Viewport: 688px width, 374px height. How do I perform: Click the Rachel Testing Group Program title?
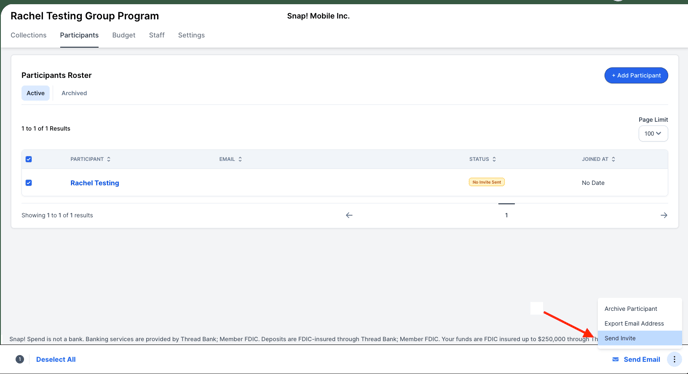[85, 16]
